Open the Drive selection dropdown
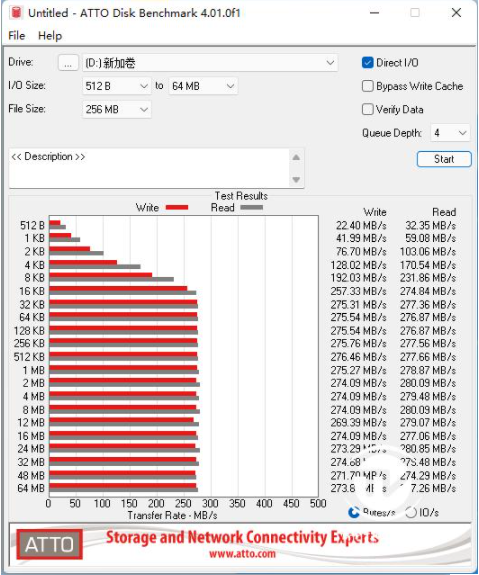 pyautogui.click(x=210, y=63)
